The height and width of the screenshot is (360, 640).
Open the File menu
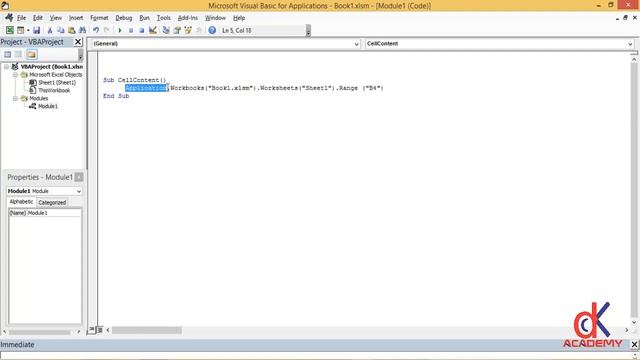tap(21, 18)
